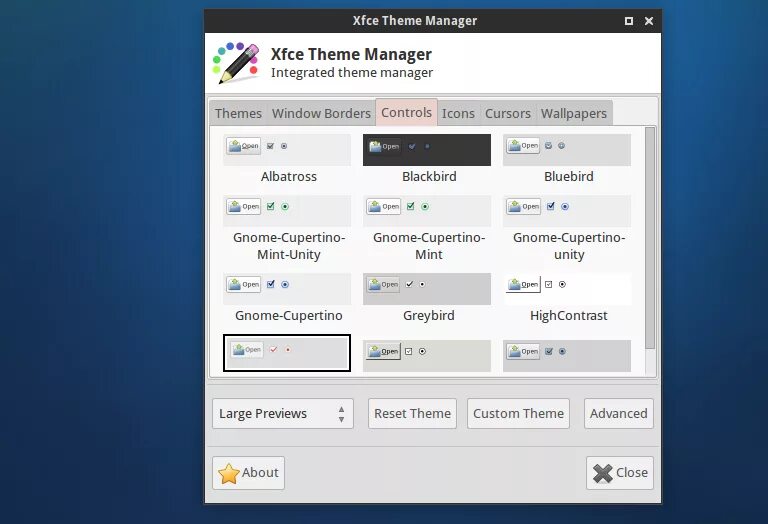The width and height of the screenshot is (768, 524).
Task: Click the Reset Theme button
Action: pos(412,414)
